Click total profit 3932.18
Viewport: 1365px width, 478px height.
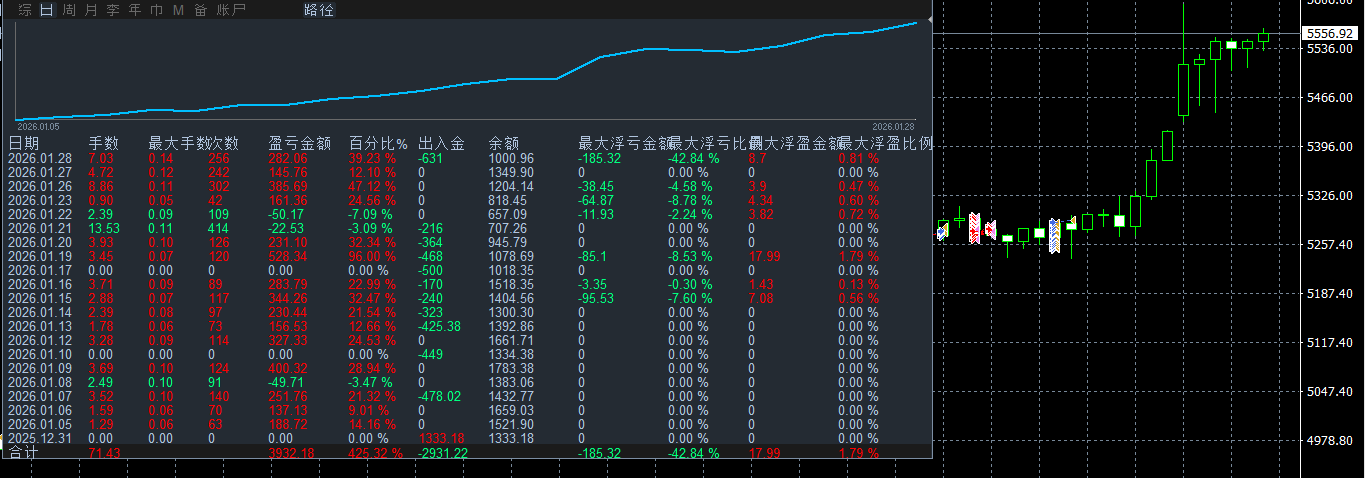tap(292, 453)
